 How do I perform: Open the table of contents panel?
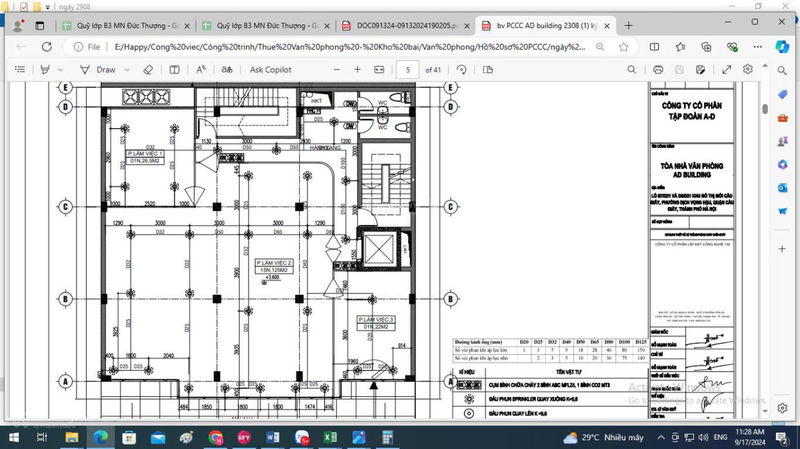(21, 70)
